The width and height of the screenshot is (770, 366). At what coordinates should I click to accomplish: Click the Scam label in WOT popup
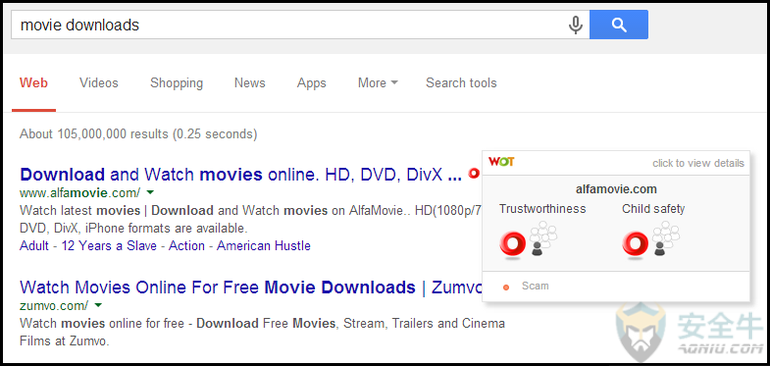[x=535, y=286]
